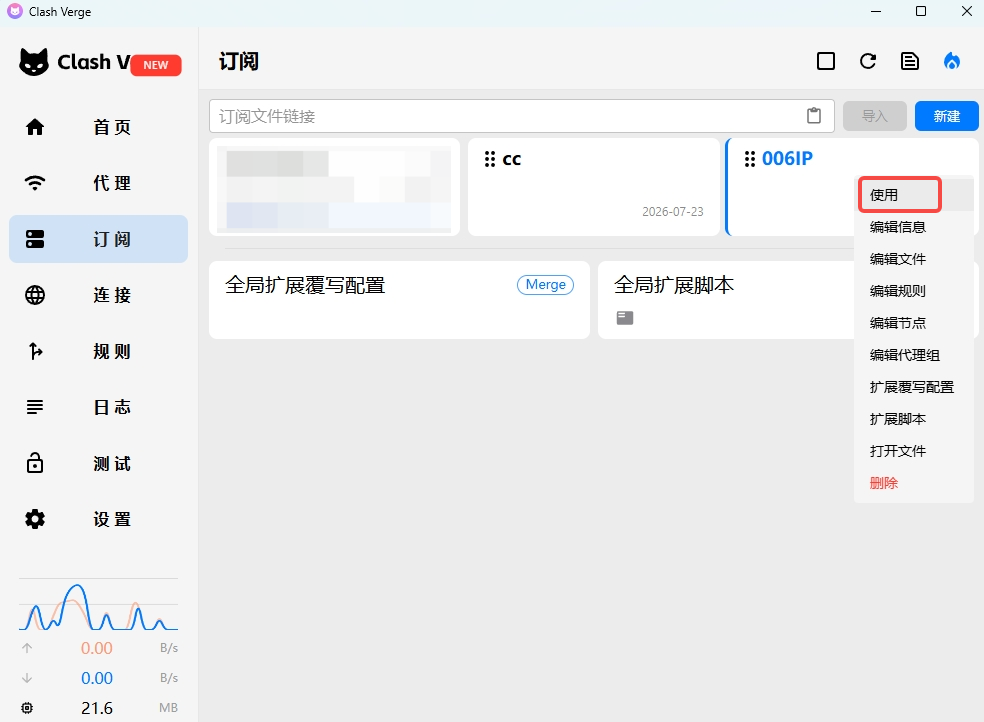
Task: Choose 编辑信息 from the context menu
Action: 914,227
